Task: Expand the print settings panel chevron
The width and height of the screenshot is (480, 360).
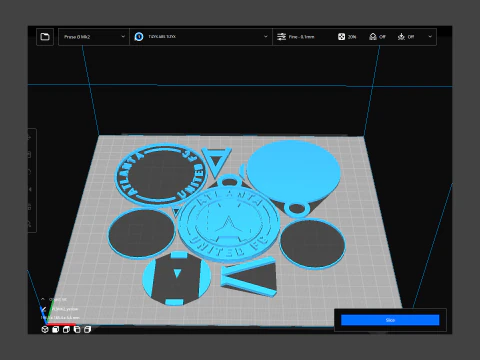Action: (430, 37)
